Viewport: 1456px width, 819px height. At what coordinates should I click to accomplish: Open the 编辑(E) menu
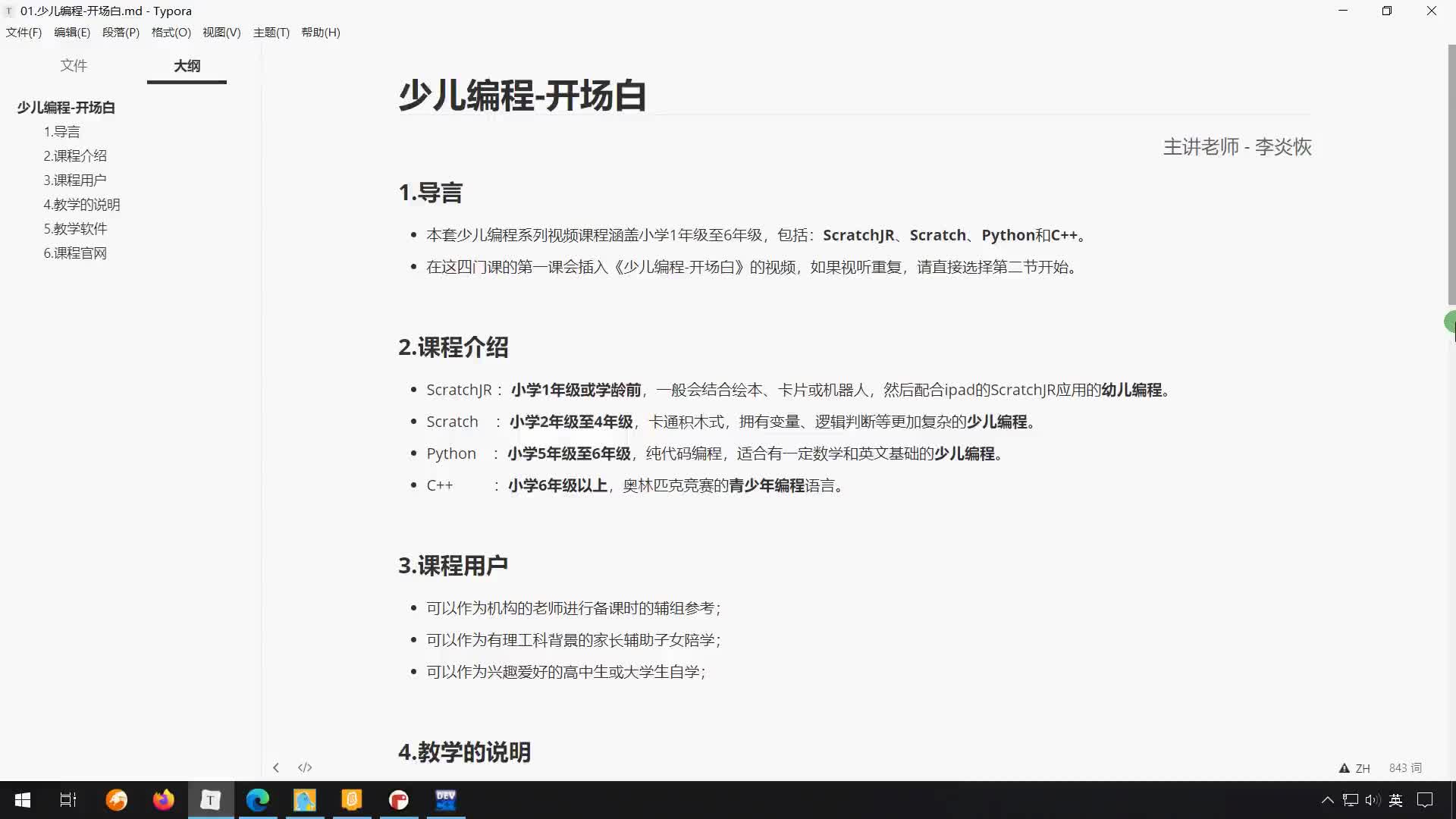point(72,32)
